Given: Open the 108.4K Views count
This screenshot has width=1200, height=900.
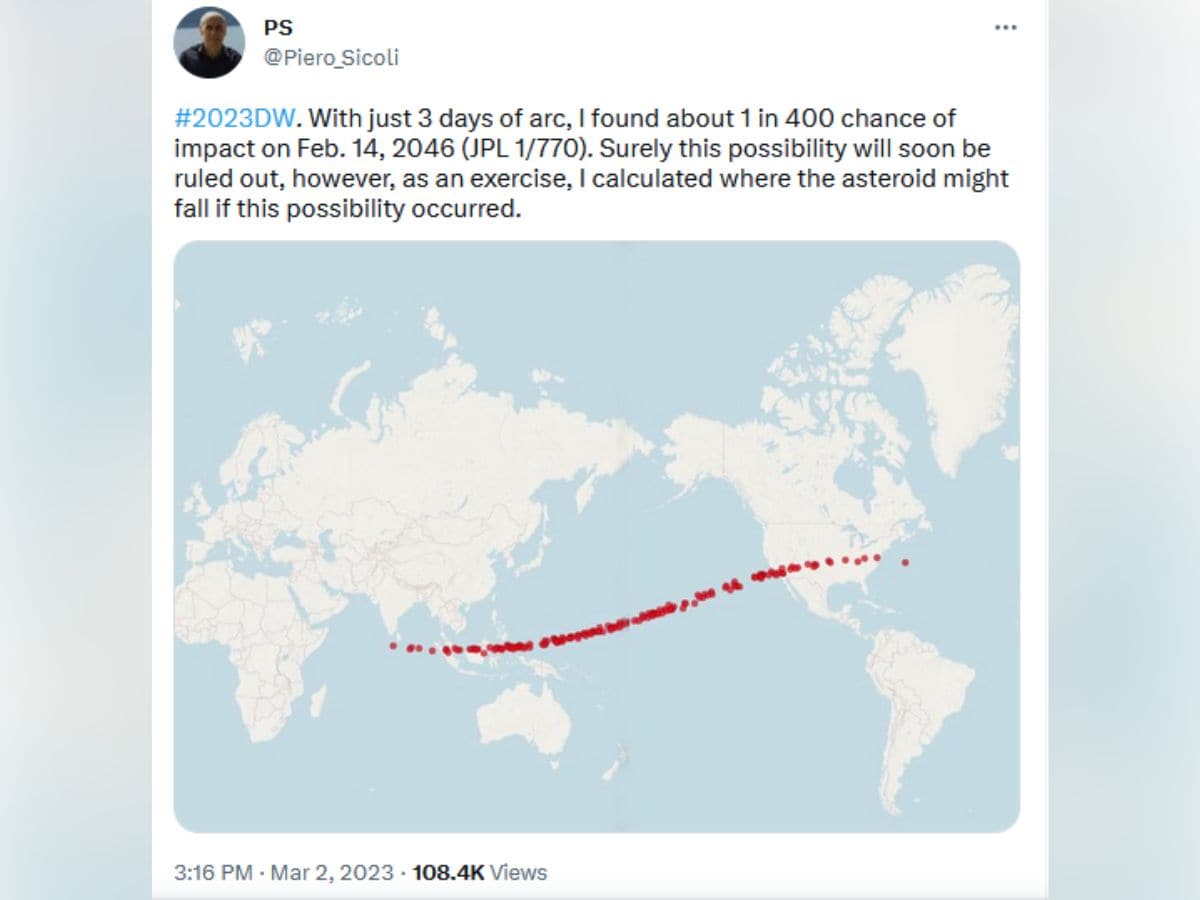Looking at the screenshot, I should [480, 872].
